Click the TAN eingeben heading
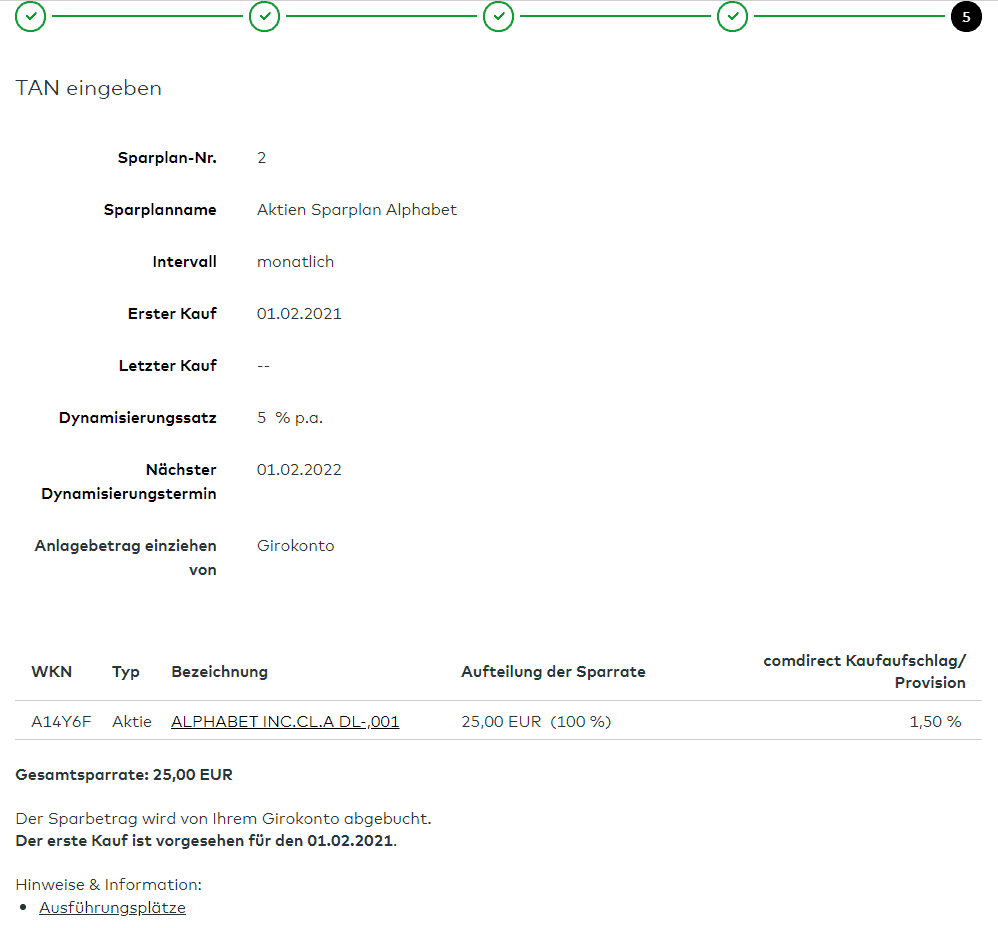Screen dimensions: 998x928 (x=88, y=88)
